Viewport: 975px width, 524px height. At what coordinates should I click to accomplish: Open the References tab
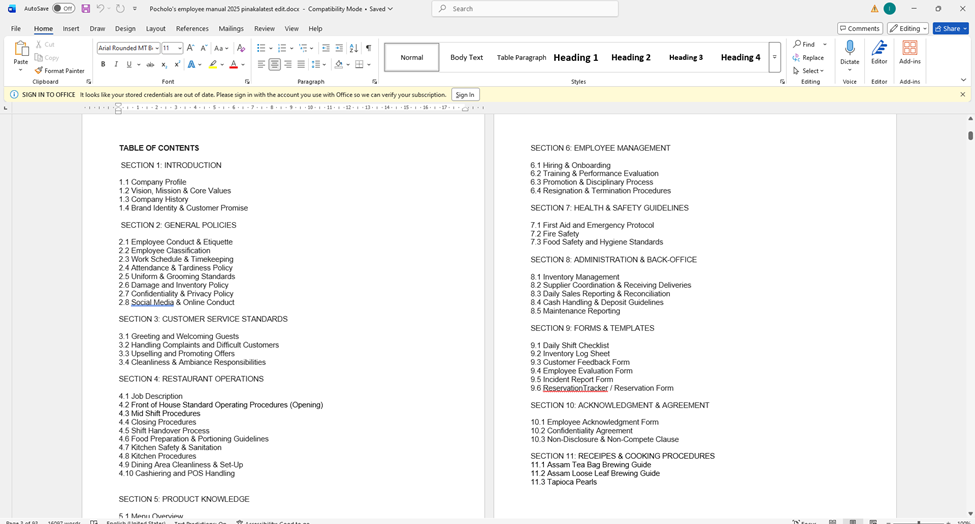[192, 29]
